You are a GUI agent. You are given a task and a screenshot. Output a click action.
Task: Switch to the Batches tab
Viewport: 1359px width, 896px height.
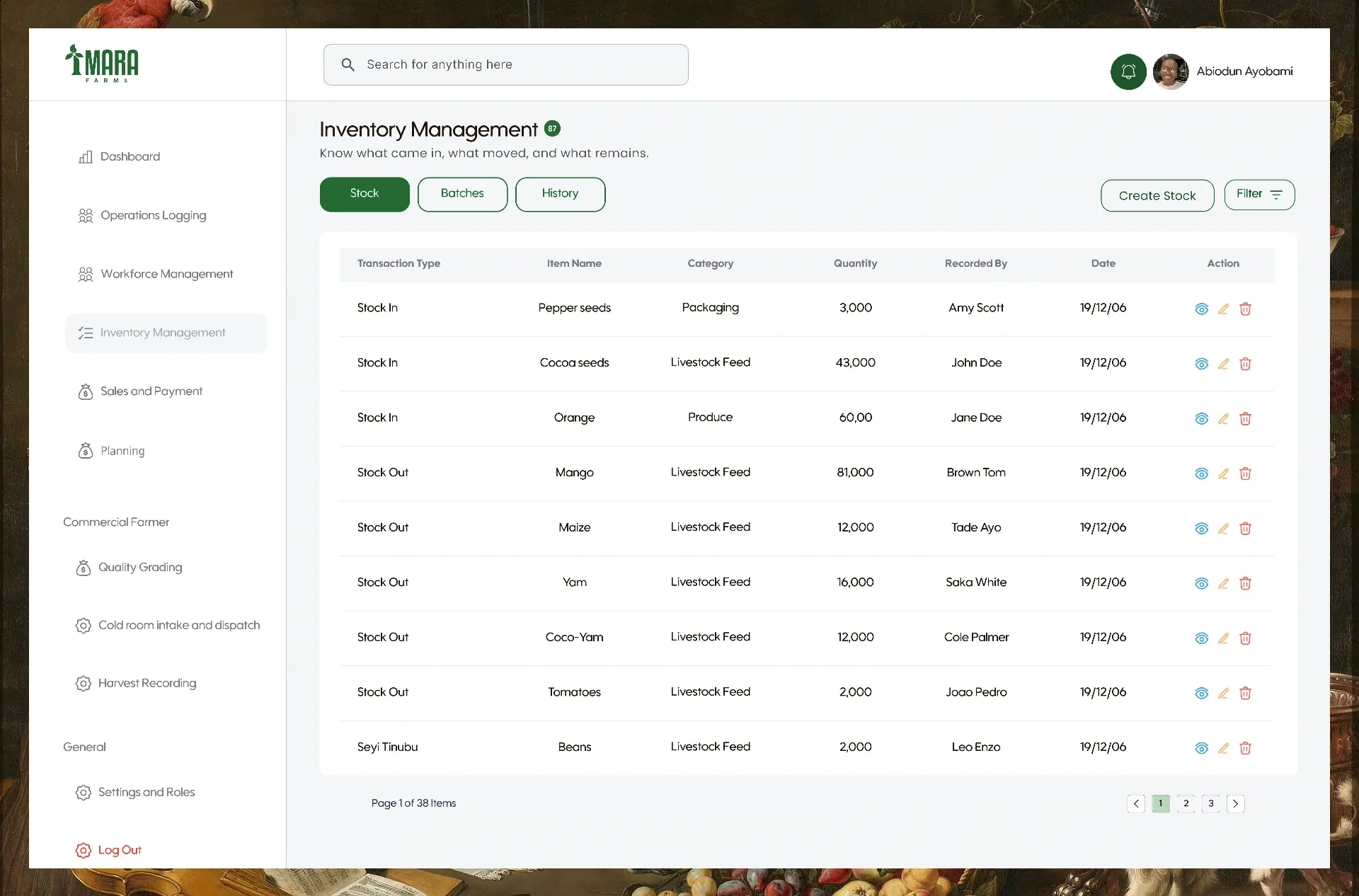pyautogui.click(x=462, y=194)
